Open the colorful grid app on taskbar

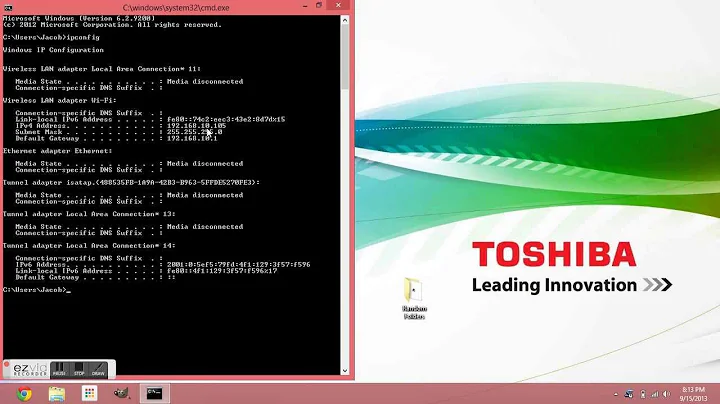(x=90, y=393)
